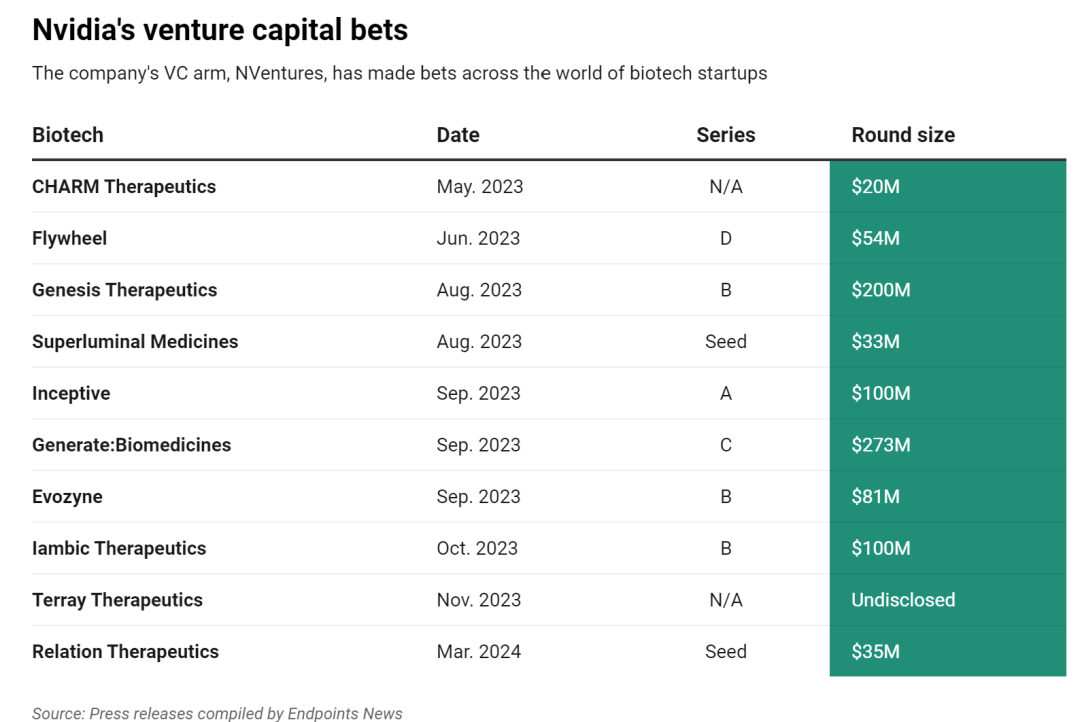Click the Terray Therapeutics name
This screenshot has height=722, width=1080.
(x=117, y=600)
